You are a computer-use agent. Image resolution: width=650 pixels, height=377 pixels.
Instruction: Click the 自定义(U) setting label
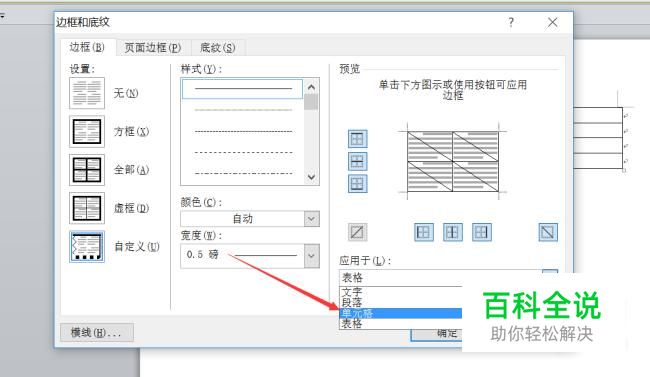pyautogui.click(x=137, y=247)
